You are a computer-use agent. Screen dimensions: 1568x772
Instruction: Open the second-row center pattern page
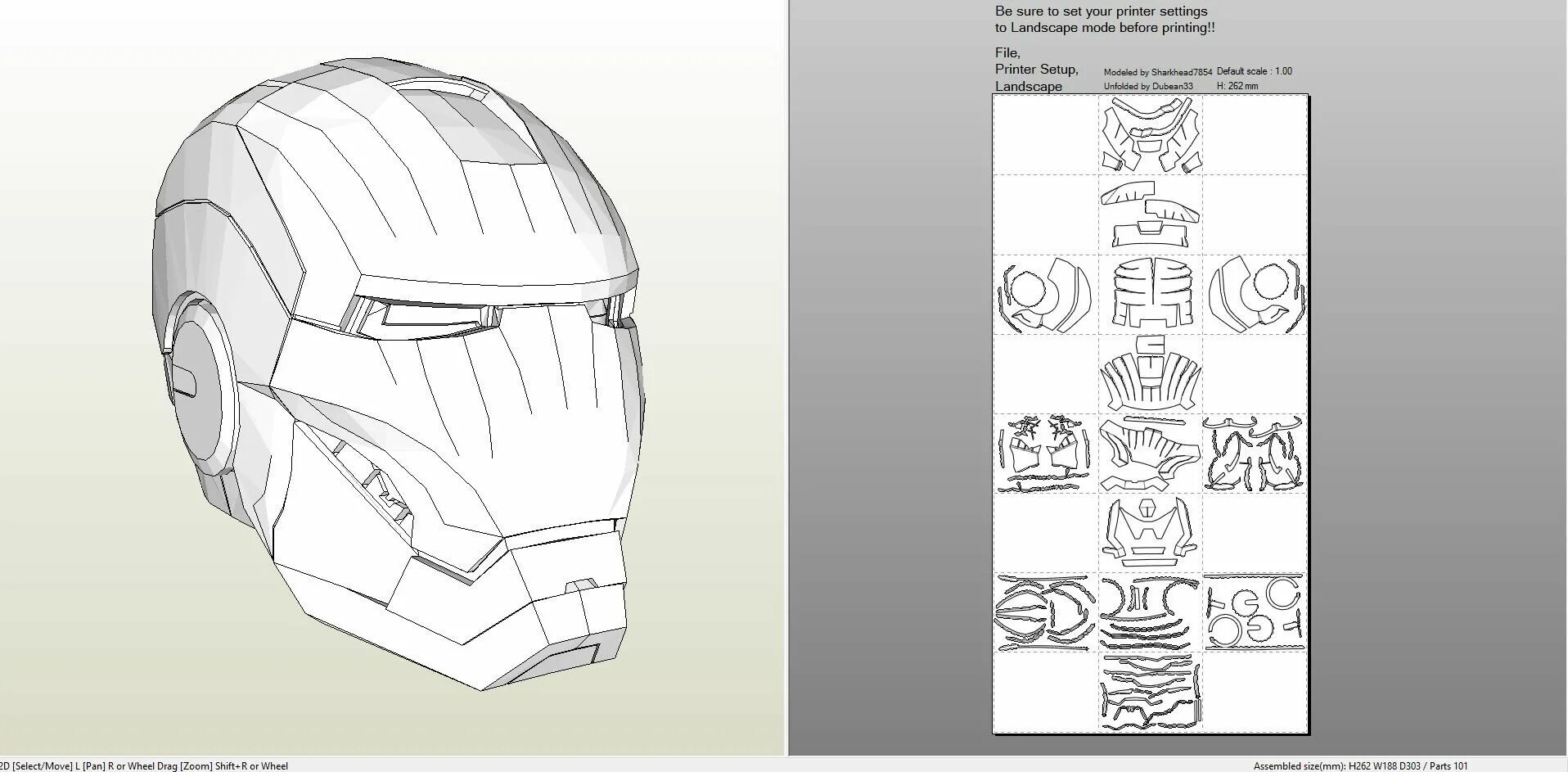point(1151,214)
